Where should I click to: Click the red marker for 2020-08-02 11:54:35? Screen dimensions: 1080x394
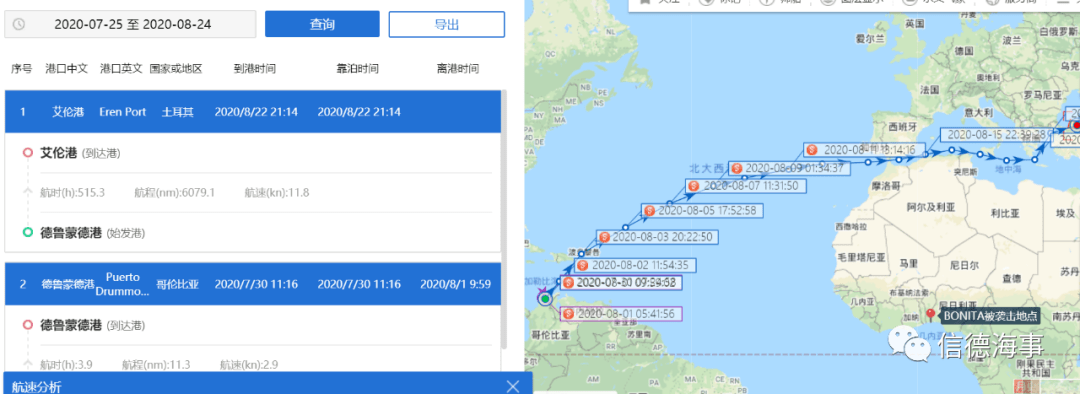[x=582, y=265]
